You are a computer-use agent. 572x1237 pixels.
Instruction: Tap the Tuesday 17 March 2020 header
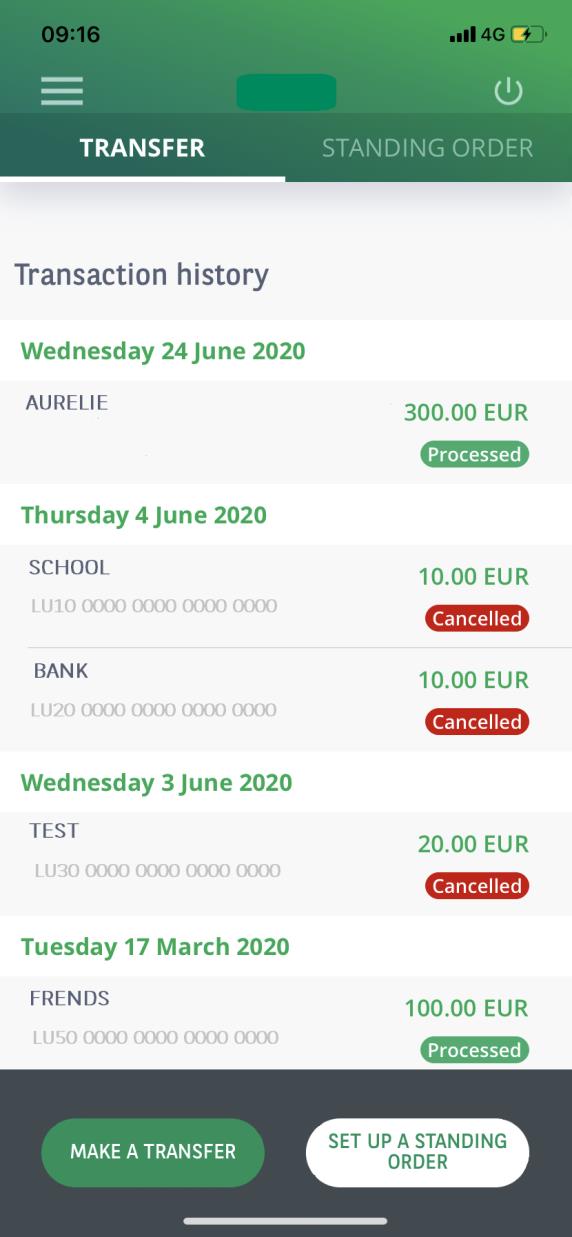coord(155,947)
